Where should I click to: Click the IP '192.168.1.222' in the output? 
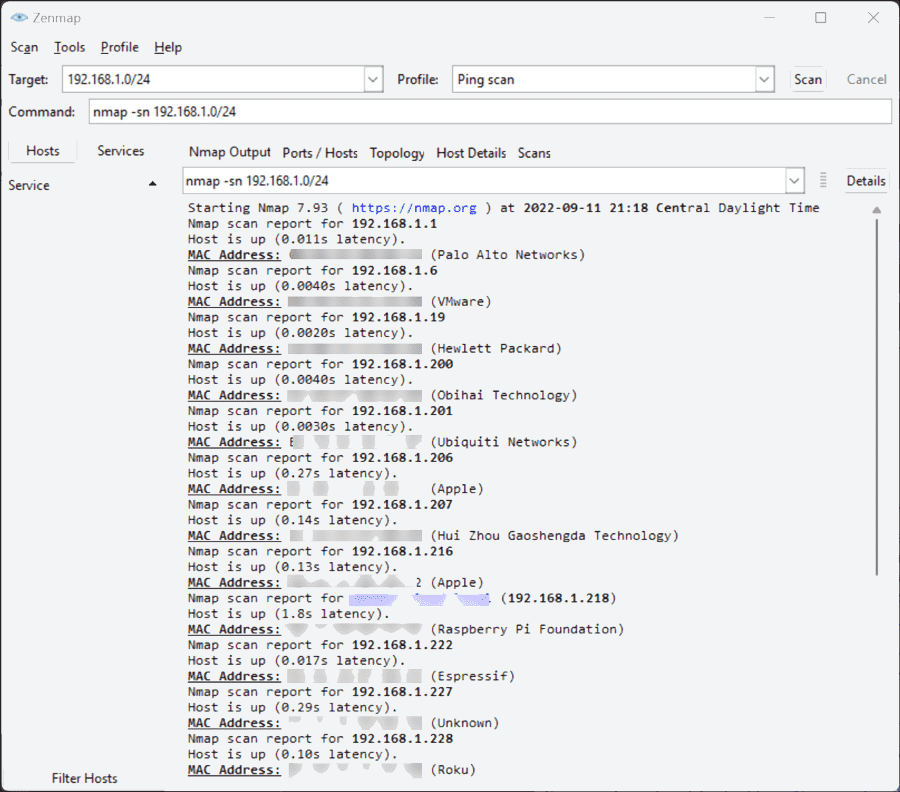tap(402, 645)
